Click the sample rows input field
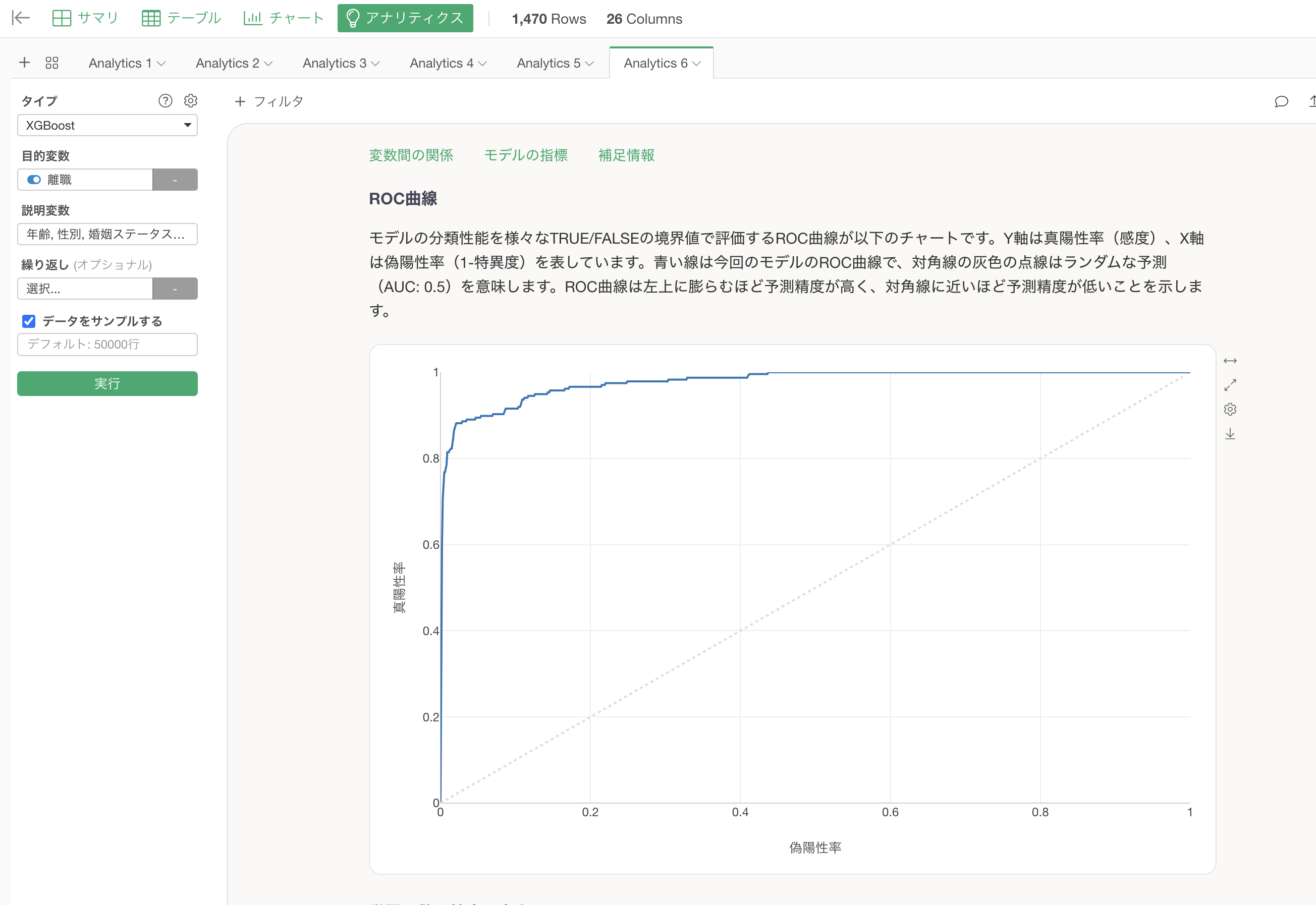1316x905 pixels. [x=107, y=344]
